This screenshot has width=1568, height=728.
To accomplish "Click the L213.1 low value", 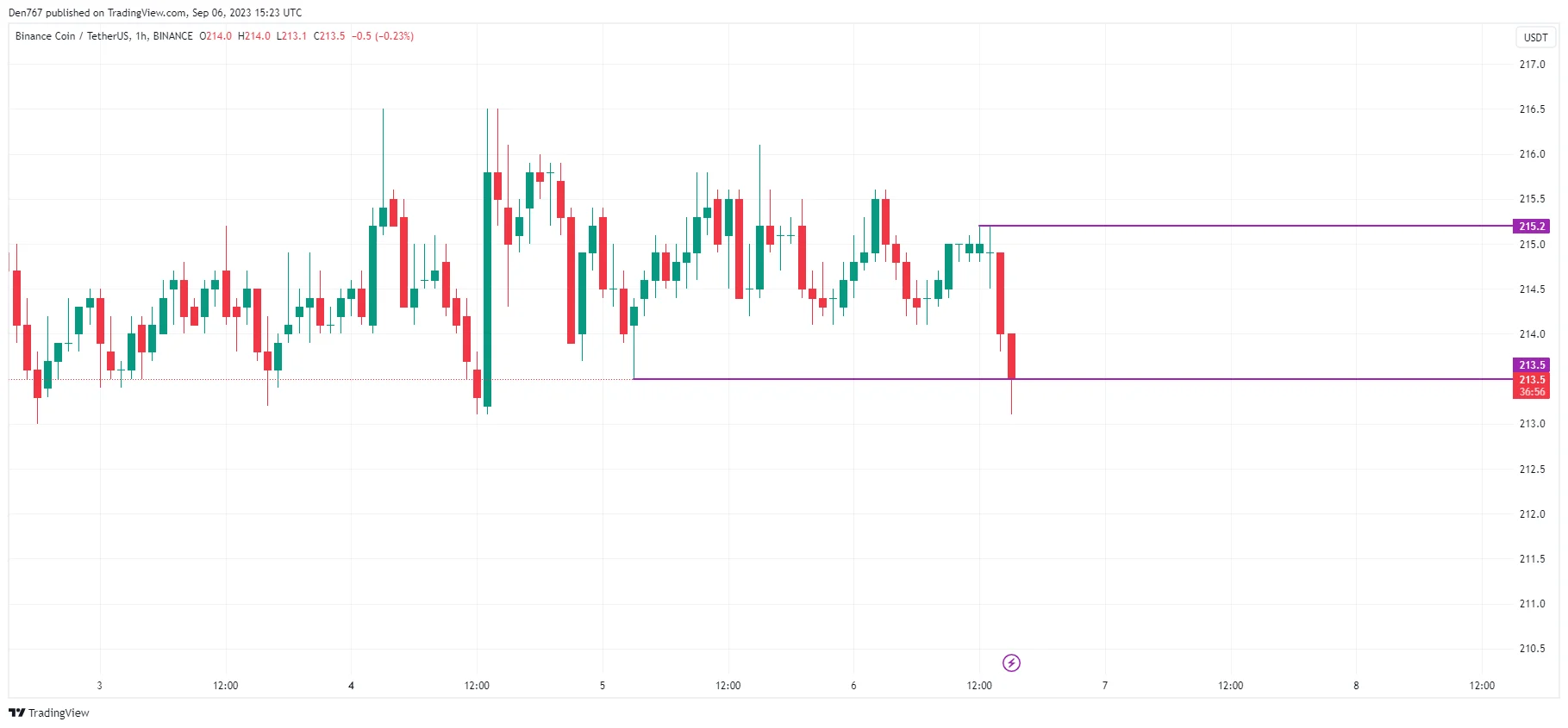I will click(x=291, y=36).
